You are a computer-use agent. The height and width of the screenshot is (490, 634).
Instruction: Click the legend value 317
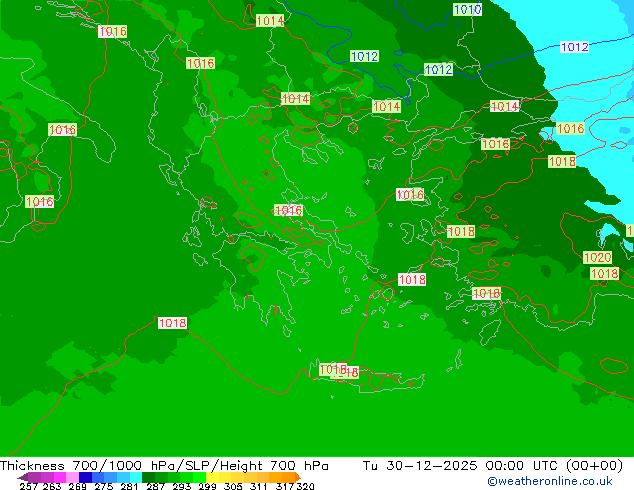tap(285, 486)
